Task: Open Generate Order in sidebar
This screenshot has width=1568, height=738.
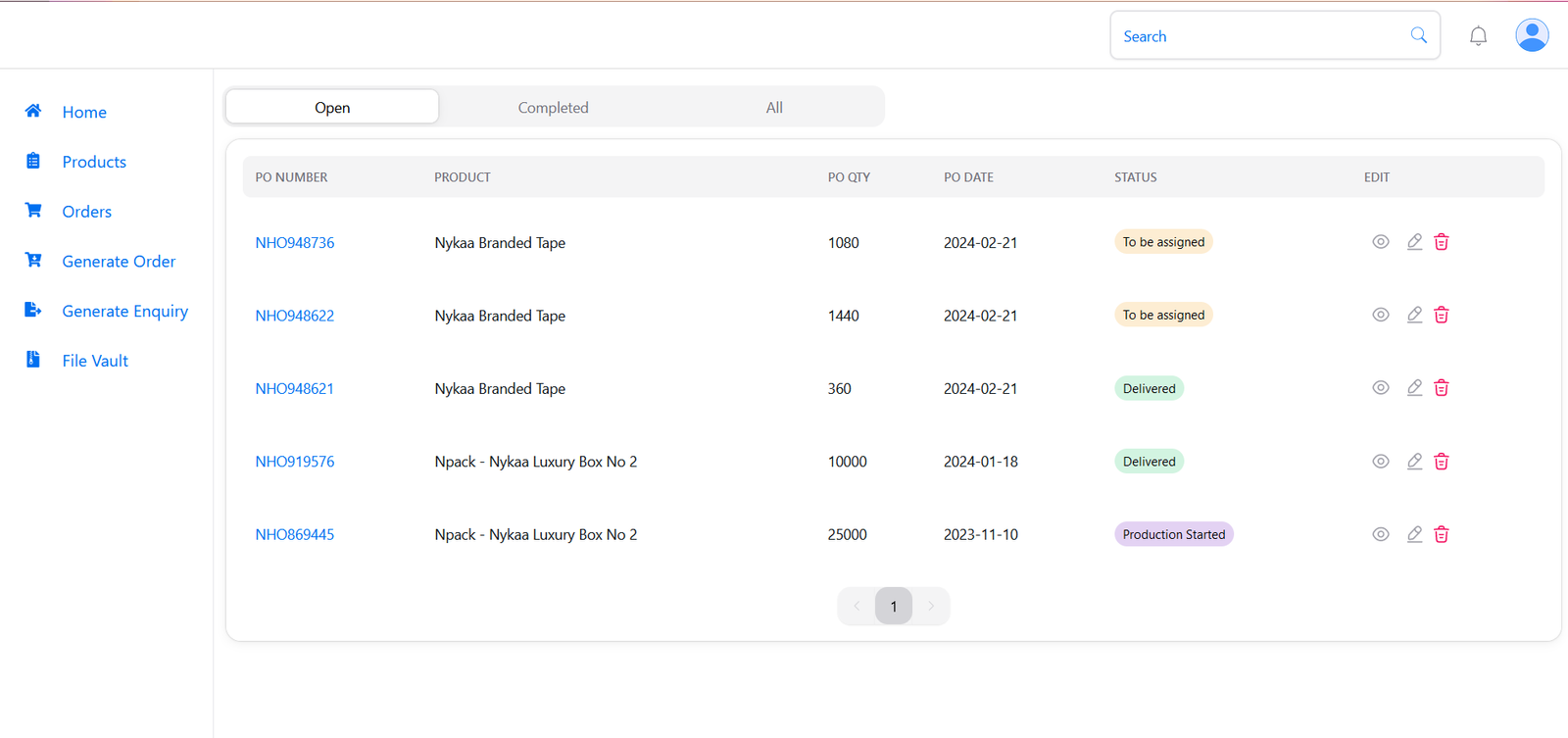Action: (119, 261)
